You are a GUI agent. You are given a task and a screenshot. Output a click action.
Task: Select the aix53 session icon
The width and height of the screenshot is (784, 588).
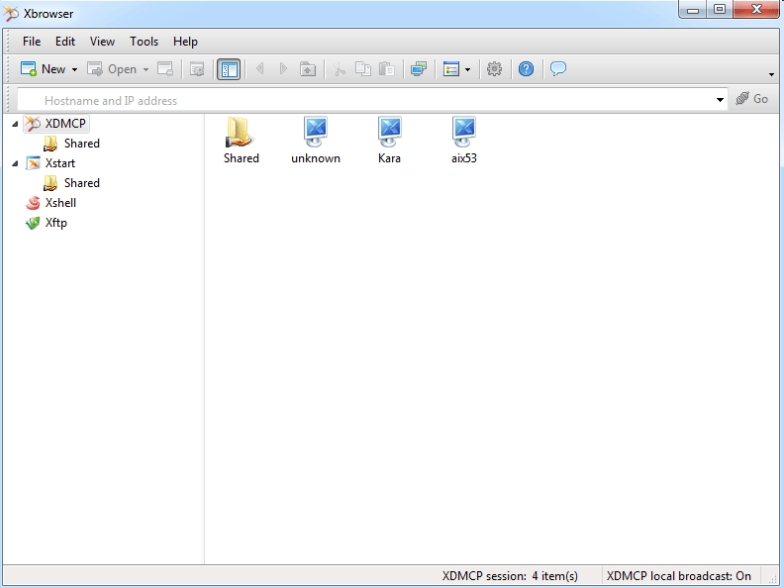tap(464, 140)
